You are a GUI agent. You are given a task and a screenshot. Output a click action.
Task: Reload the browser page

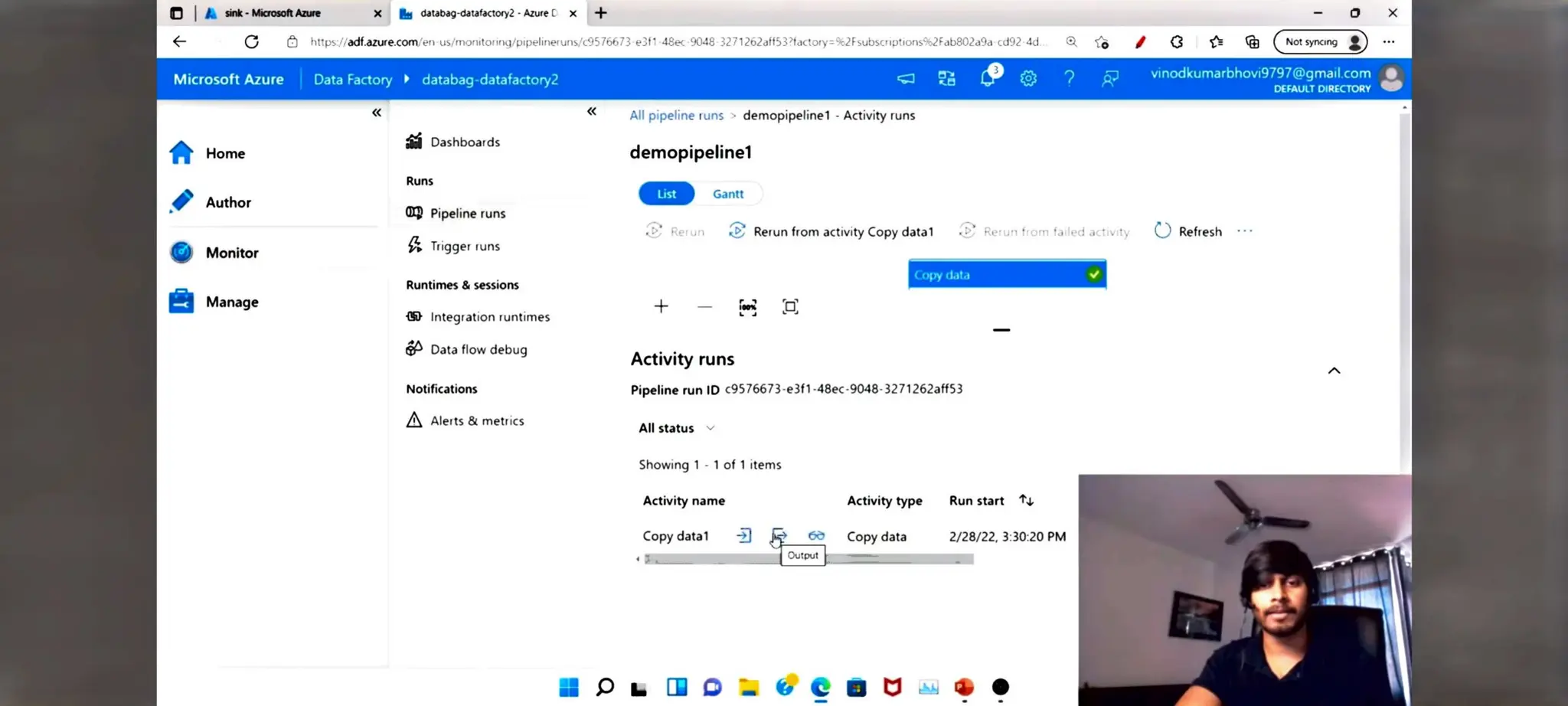pyautogui.click(x=251, y=42)
